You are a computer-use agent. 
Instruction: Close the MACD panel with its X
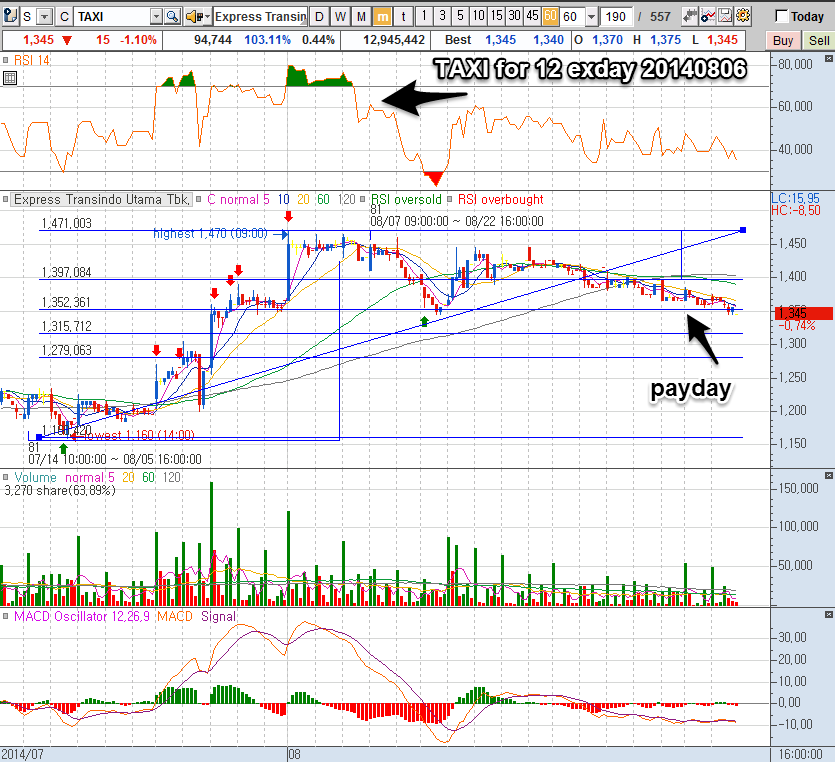(x=829, y=614)
